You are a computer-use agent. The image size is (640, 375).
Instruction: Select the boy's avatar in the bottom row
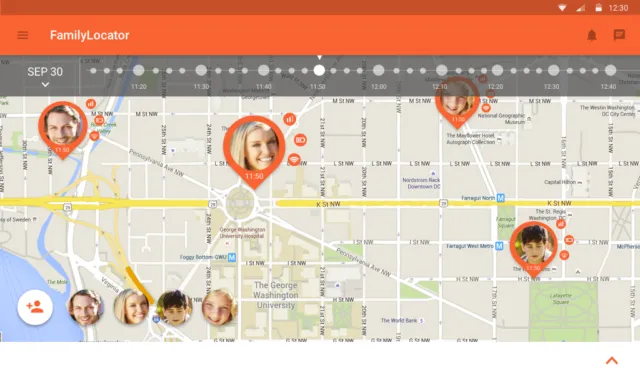175,308
